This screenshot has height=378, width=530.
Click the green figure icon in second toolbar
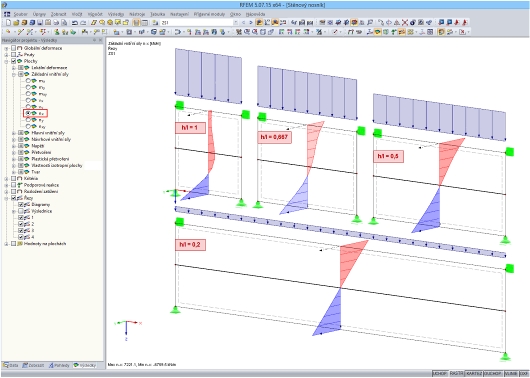pos(56,32)
